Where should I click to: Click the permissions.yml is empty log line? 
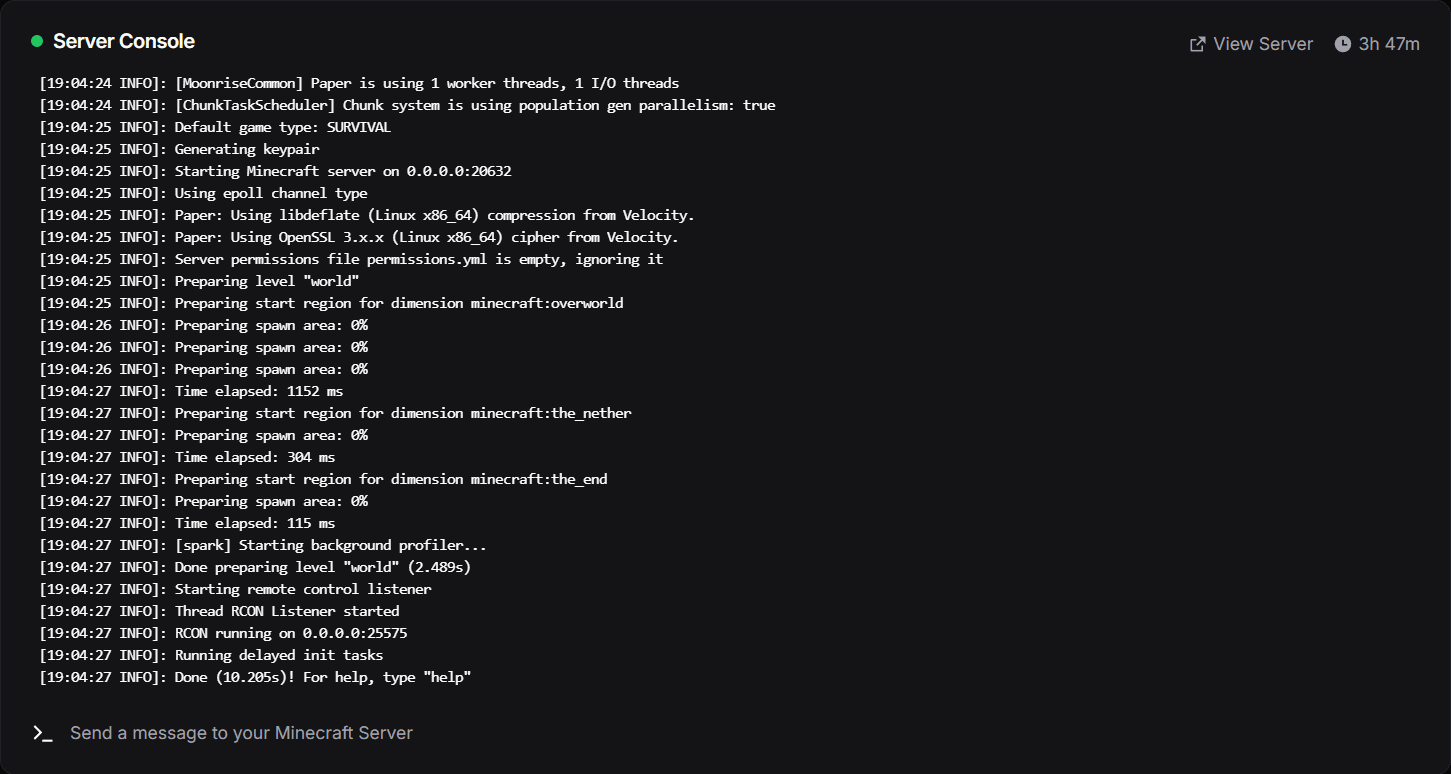351,259
